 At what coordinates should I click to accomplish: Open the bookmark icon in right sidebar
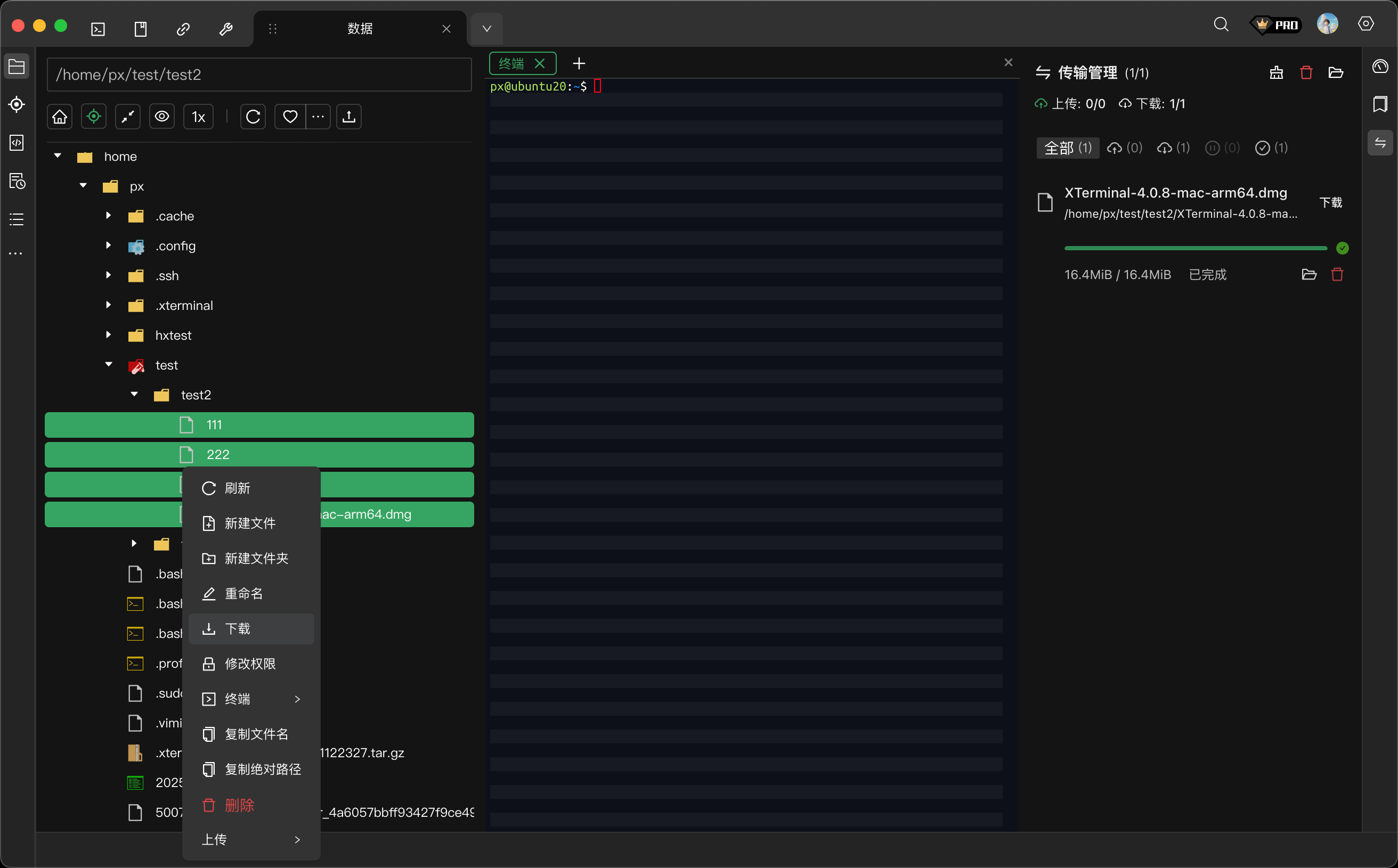[1380, 104]
